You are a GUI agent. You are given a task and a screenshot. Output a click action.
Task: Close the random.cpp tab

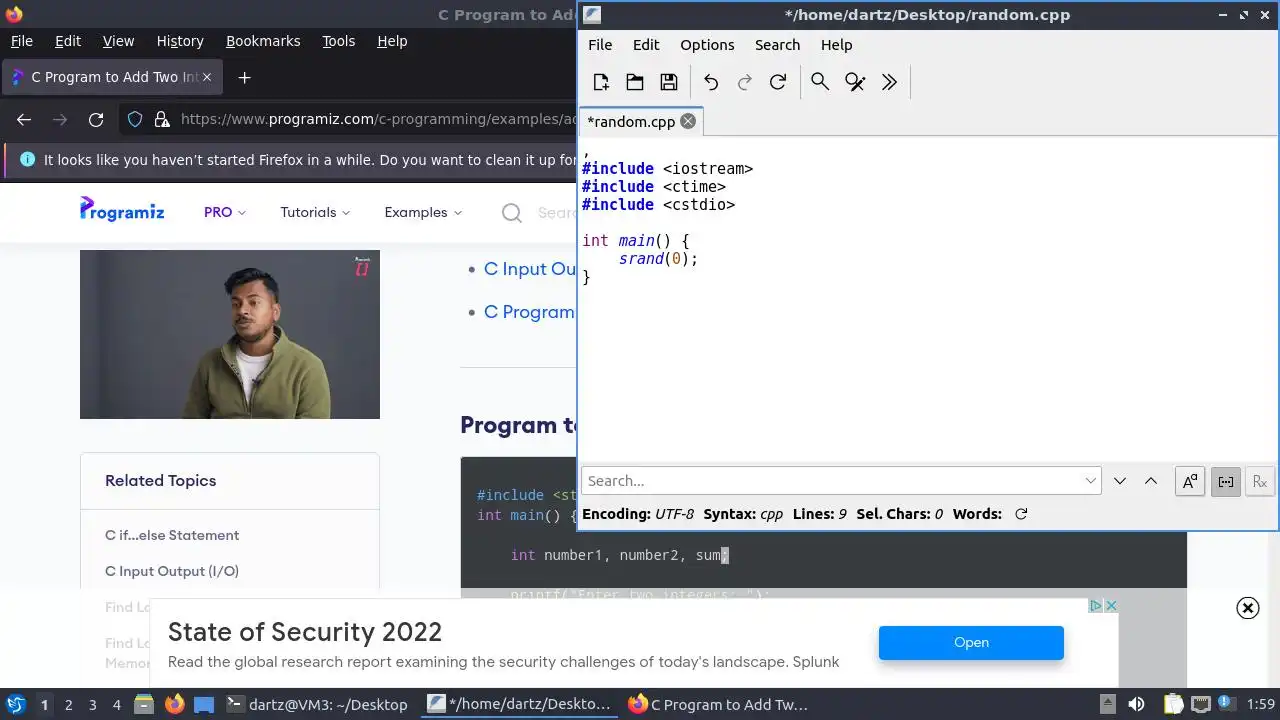click(688, 121)
